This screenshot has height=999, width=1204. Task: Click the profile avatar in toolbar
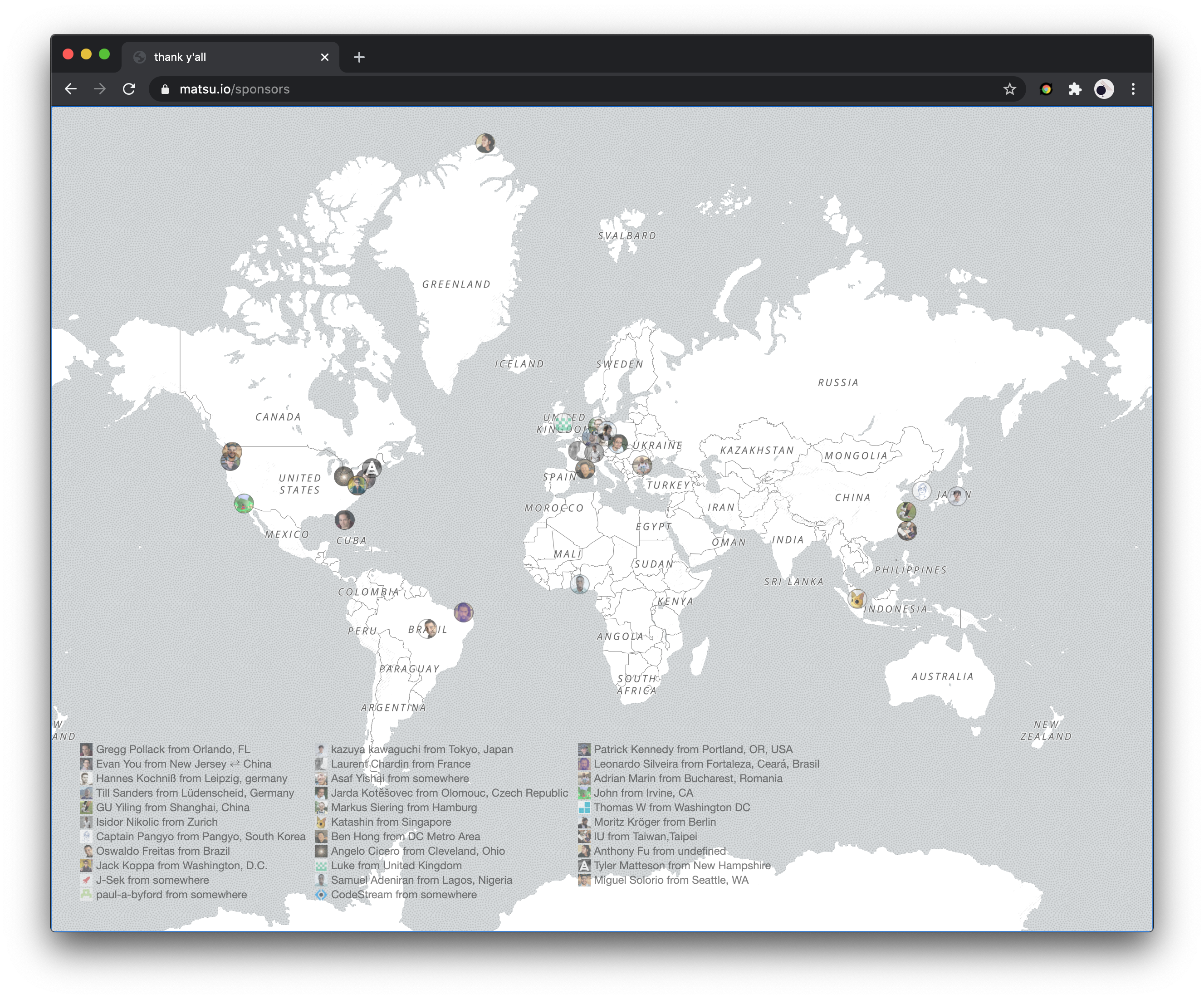pos(1103,89)
